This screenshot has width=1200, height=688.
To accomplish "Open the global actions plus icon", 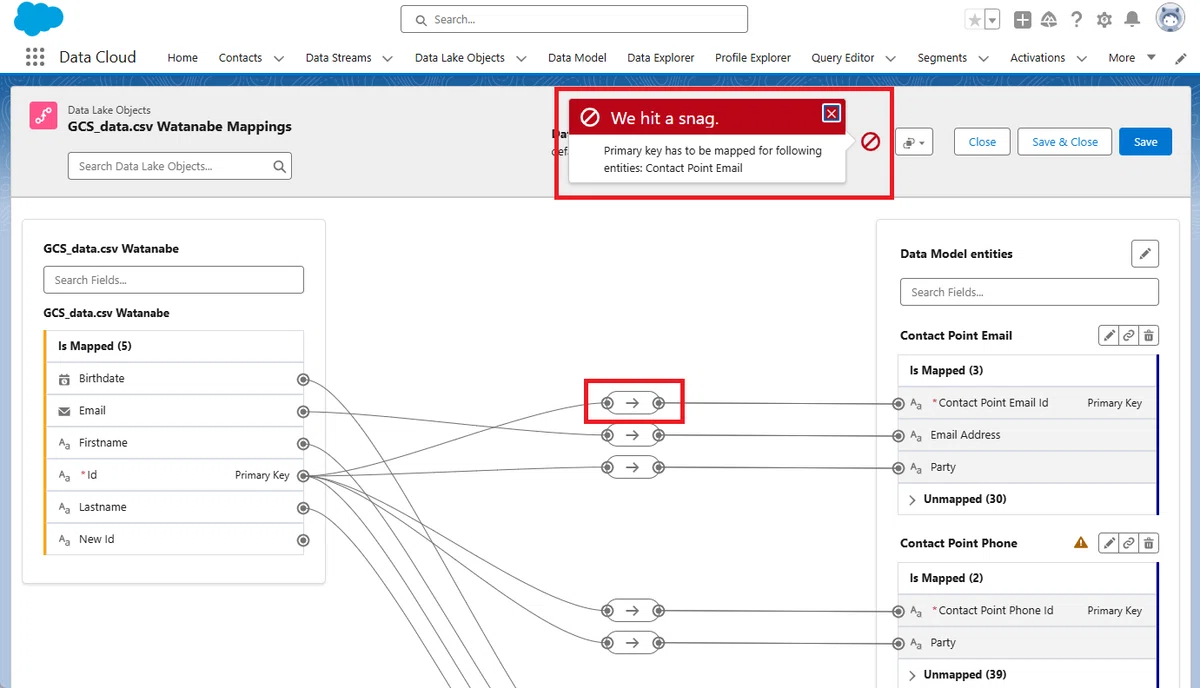I will [1022, 20].
